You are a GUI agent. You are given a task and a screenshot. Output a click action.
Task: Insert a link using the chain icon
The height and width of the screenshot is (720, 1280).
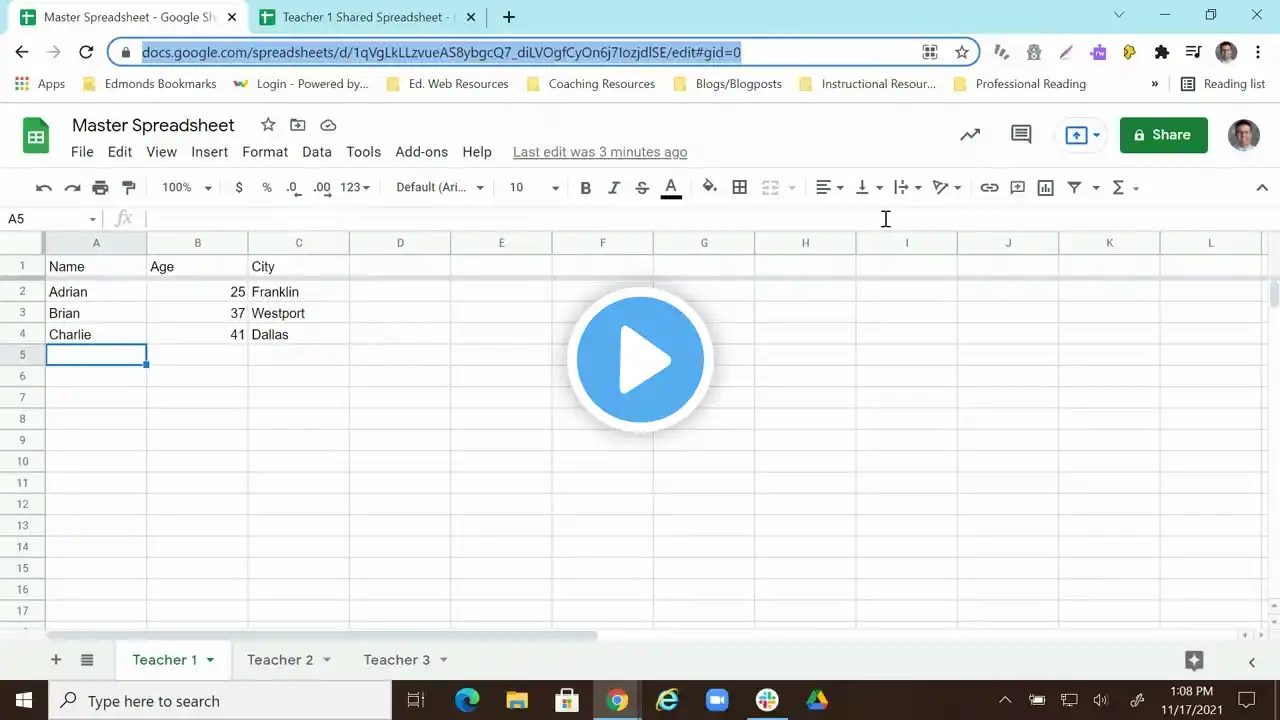pos(989,187)
